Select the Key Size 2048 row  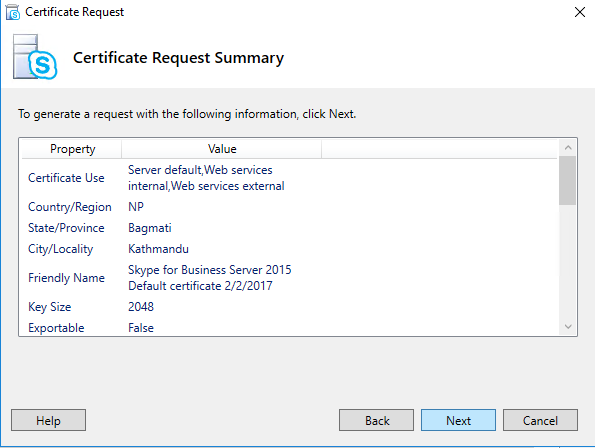point(290,307)
